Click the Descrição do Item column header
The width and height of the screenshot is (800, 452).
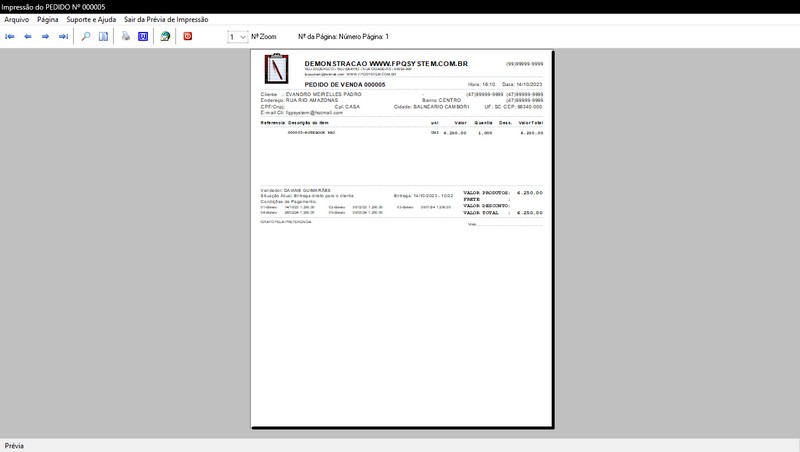click(x=308, y=123)
